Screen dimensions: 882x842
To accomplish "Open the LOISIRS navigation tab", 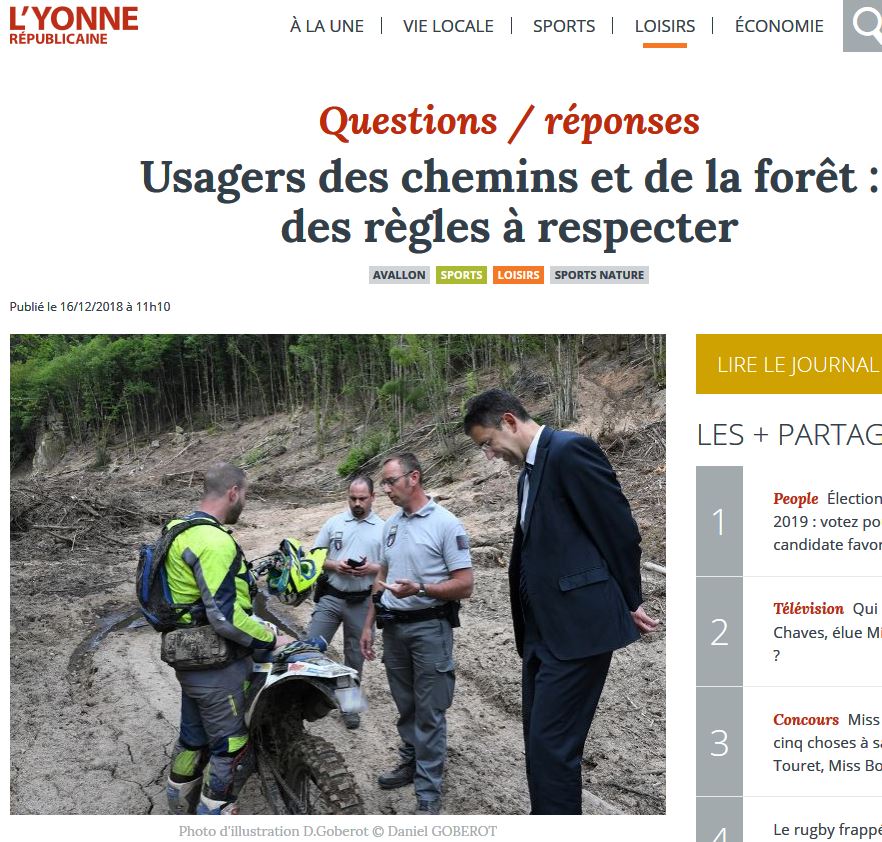I will coord(665,26).
